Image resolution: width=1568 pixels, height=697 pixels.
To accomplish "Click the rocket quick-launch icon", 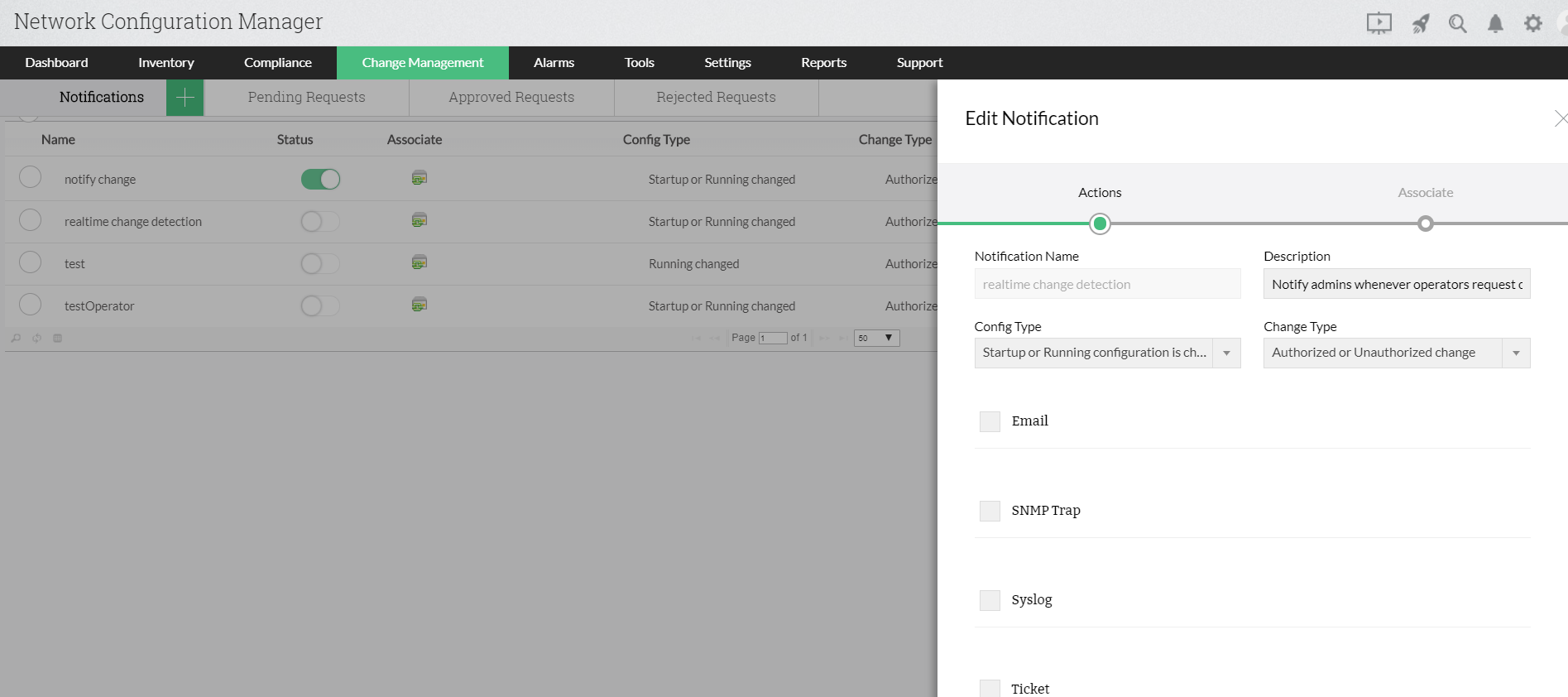I will coord(1421,23).
